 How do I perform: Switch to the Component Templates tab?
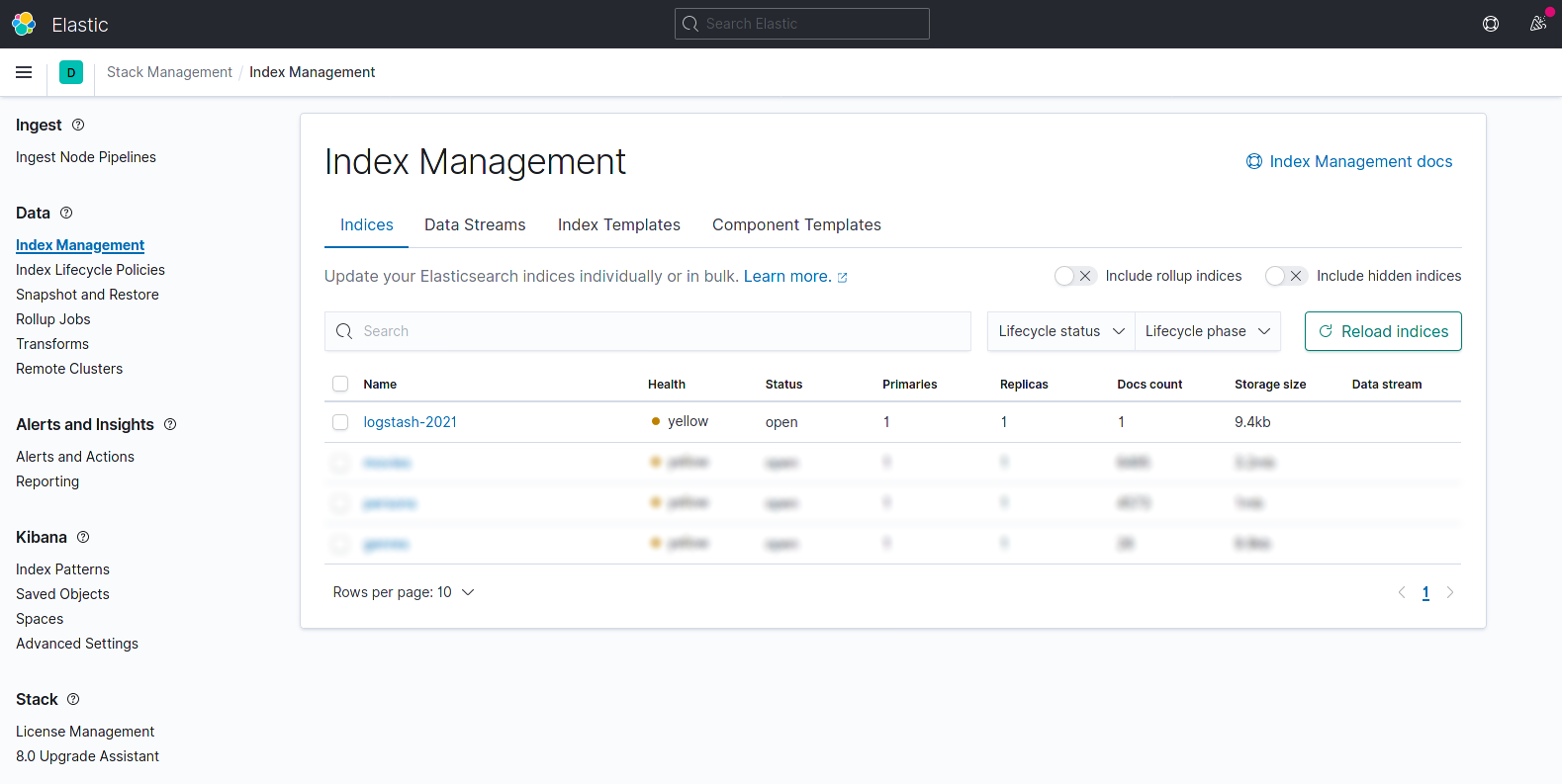(x=796, y=225)
